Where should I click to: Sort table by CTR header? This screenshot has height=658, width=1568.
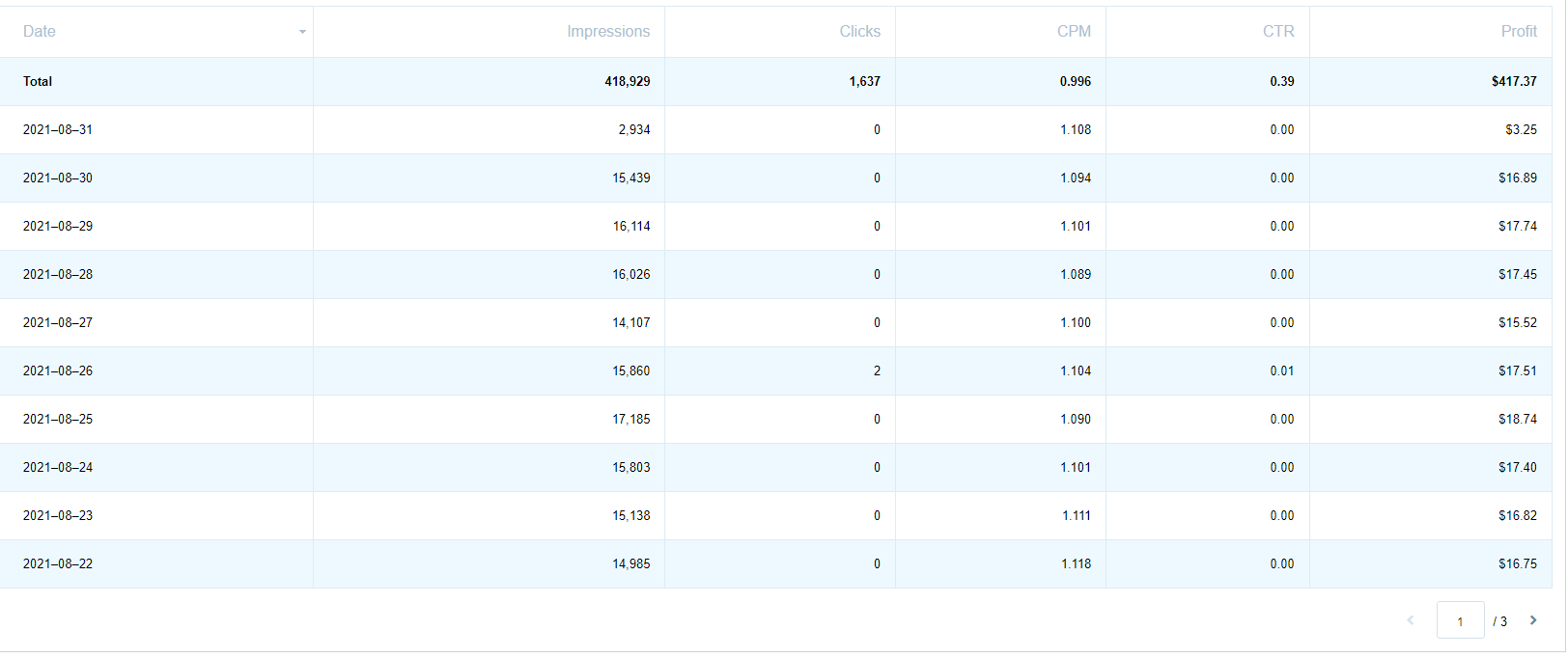(1278, 32)
